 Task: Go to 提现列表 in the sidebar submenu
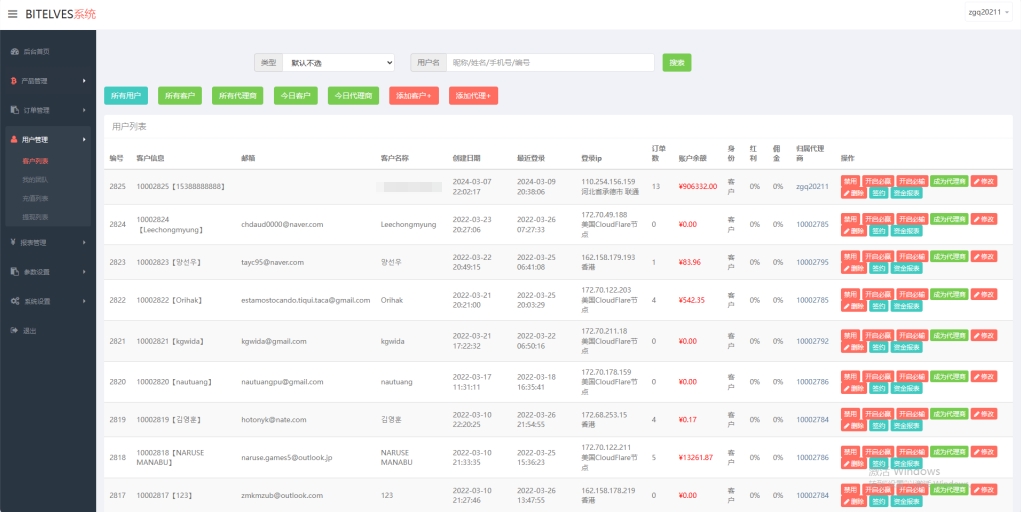(x=35, y=216)
